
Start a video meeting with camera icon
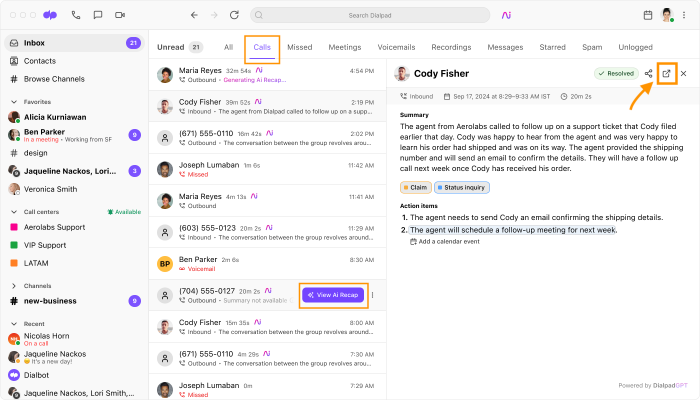(120, 15)
